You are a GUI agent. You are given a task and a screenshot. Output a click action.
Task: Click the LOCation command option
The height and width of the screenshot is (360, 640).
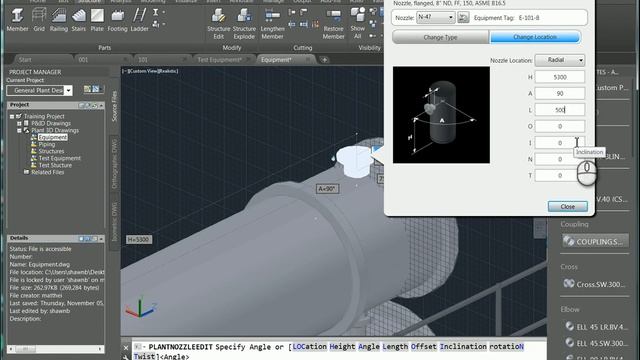point(309,347)
